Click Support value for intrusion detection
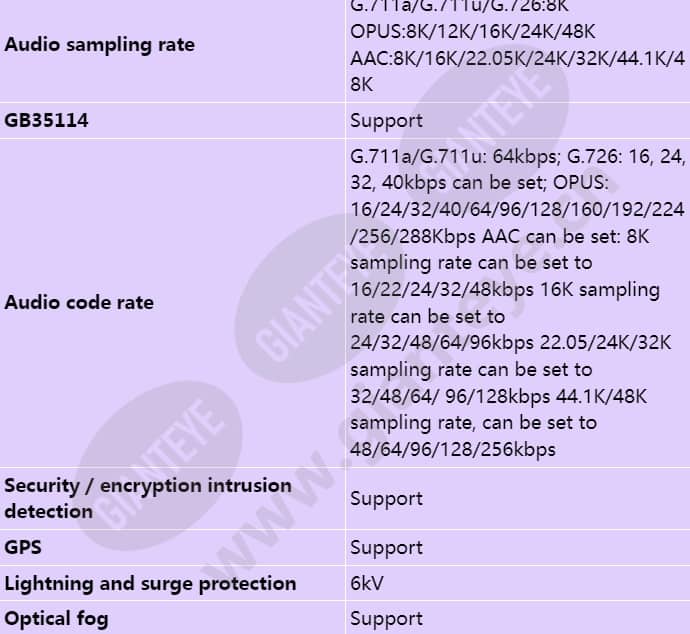Image resolution: width=690 pixels, height=634 pixels. (386, 499)
